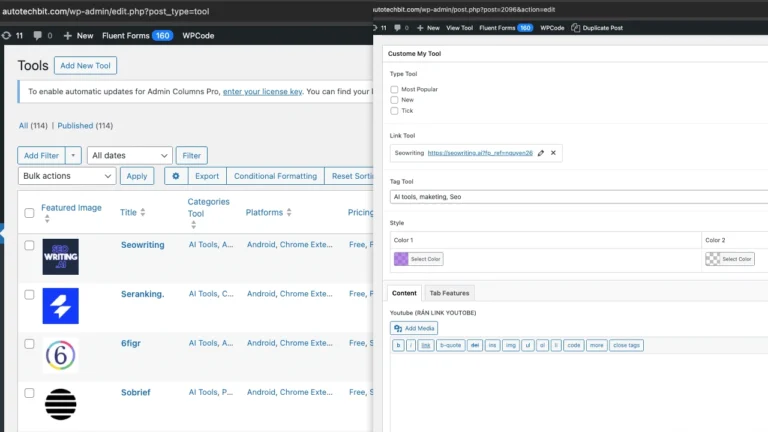Remove the Seowriting link with the X icon
768x432 pixels.
pos(553,153)
